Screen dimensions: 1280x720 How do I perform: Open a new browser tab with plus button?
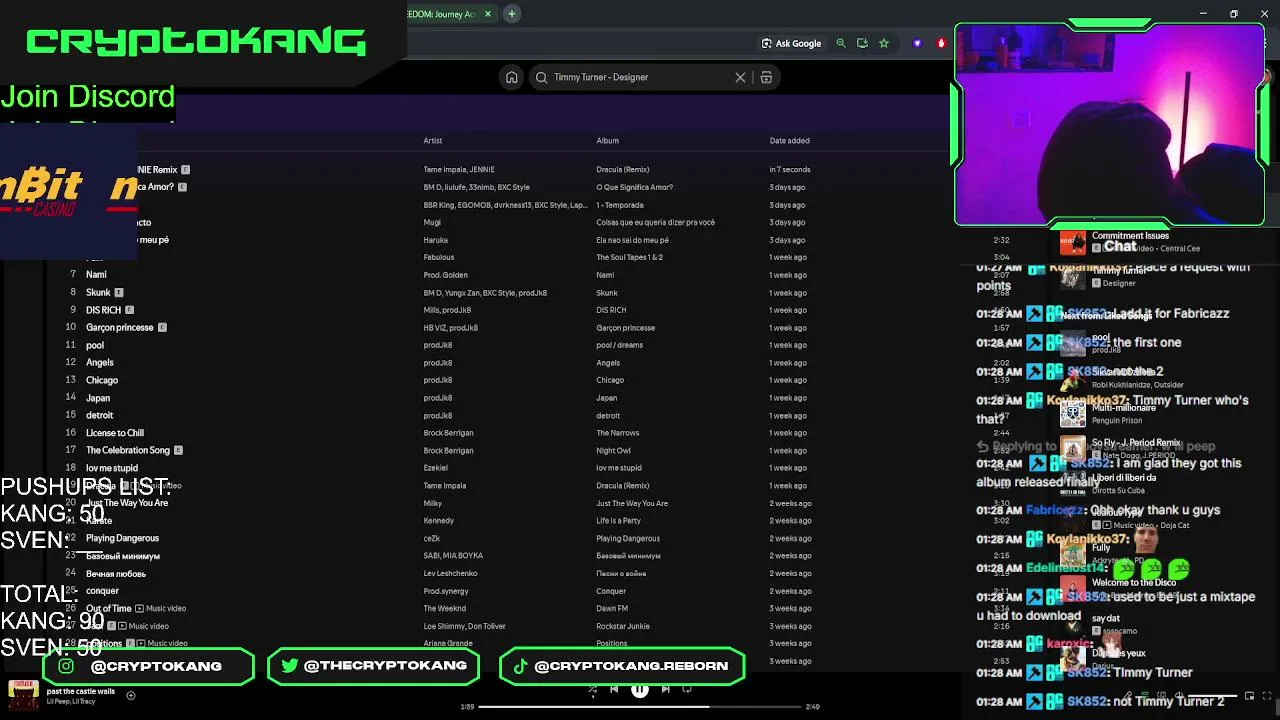(x=511, y=14)
